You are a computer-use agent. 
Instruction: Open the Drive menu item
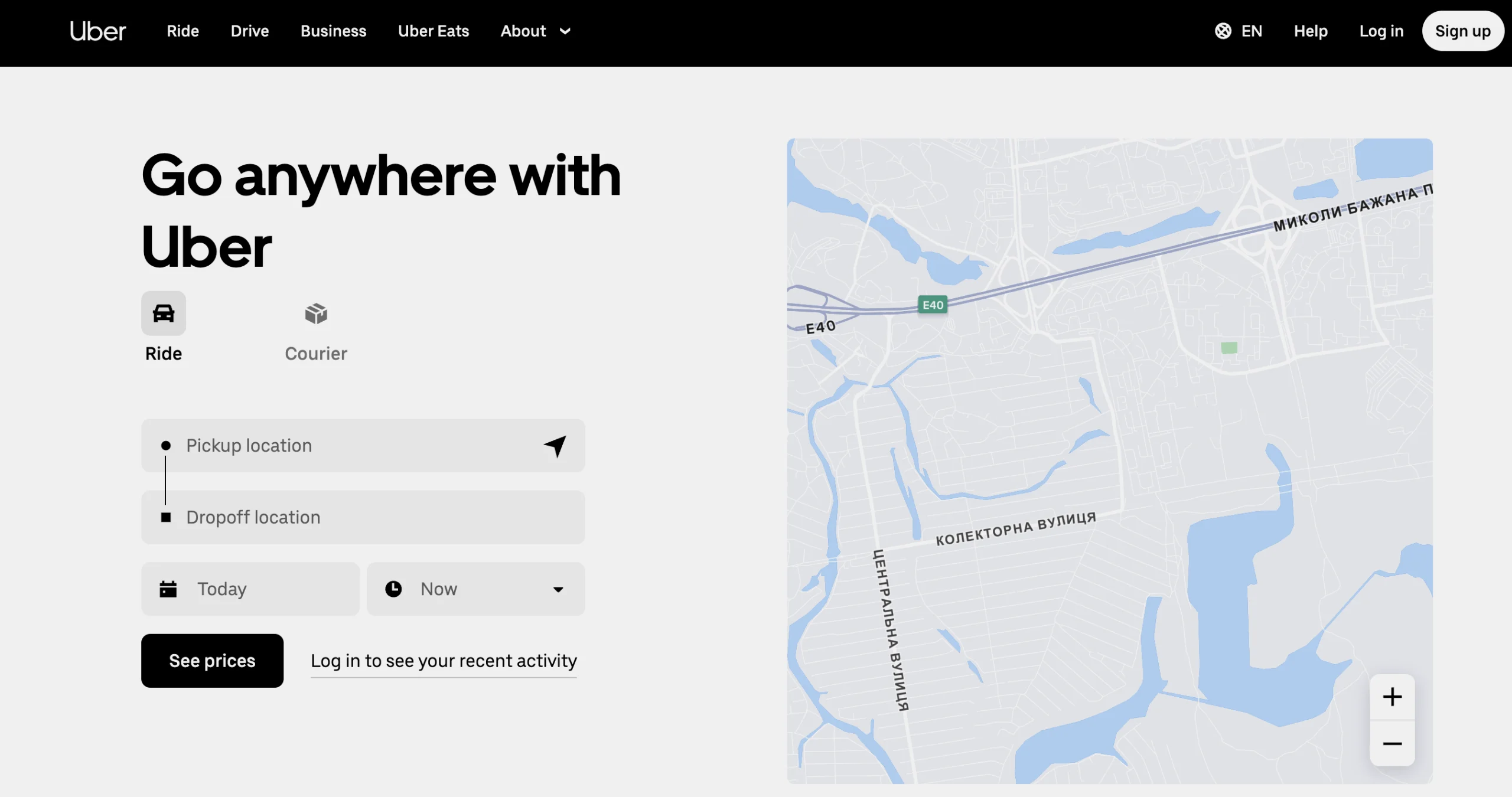coord(250,31)
